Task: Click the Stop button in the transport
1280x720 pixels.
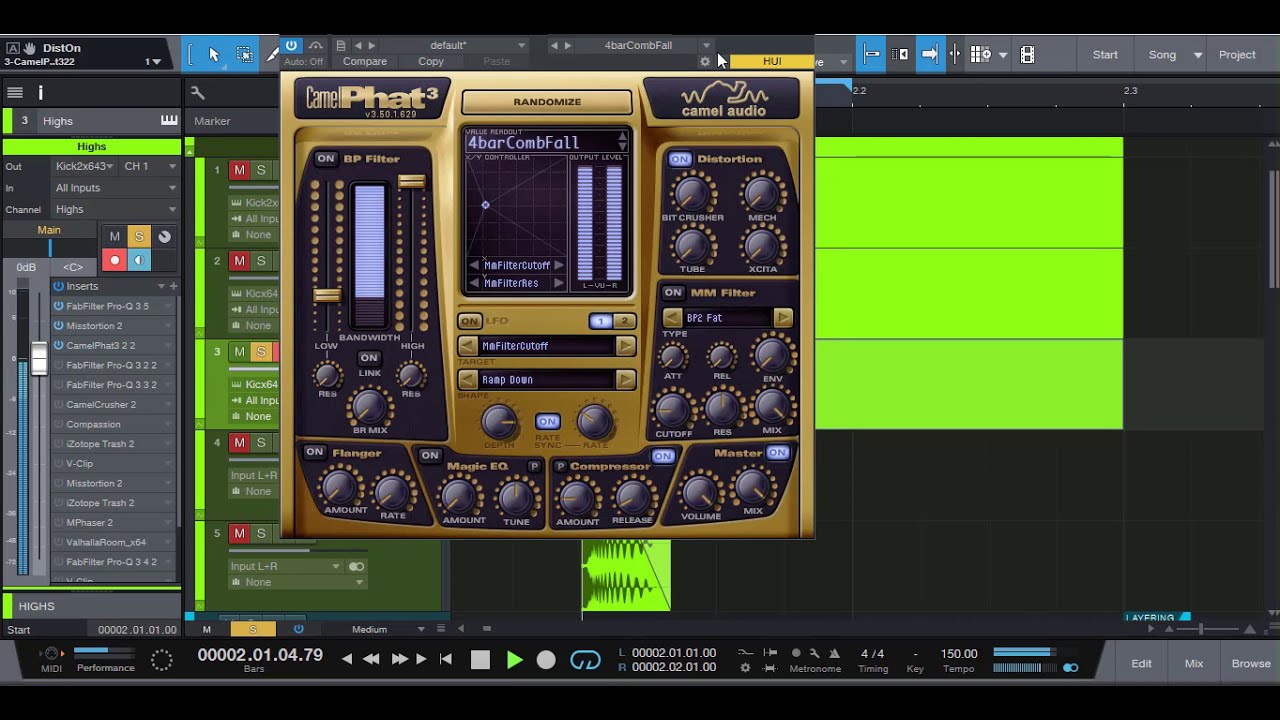Action: click(481, 660)
